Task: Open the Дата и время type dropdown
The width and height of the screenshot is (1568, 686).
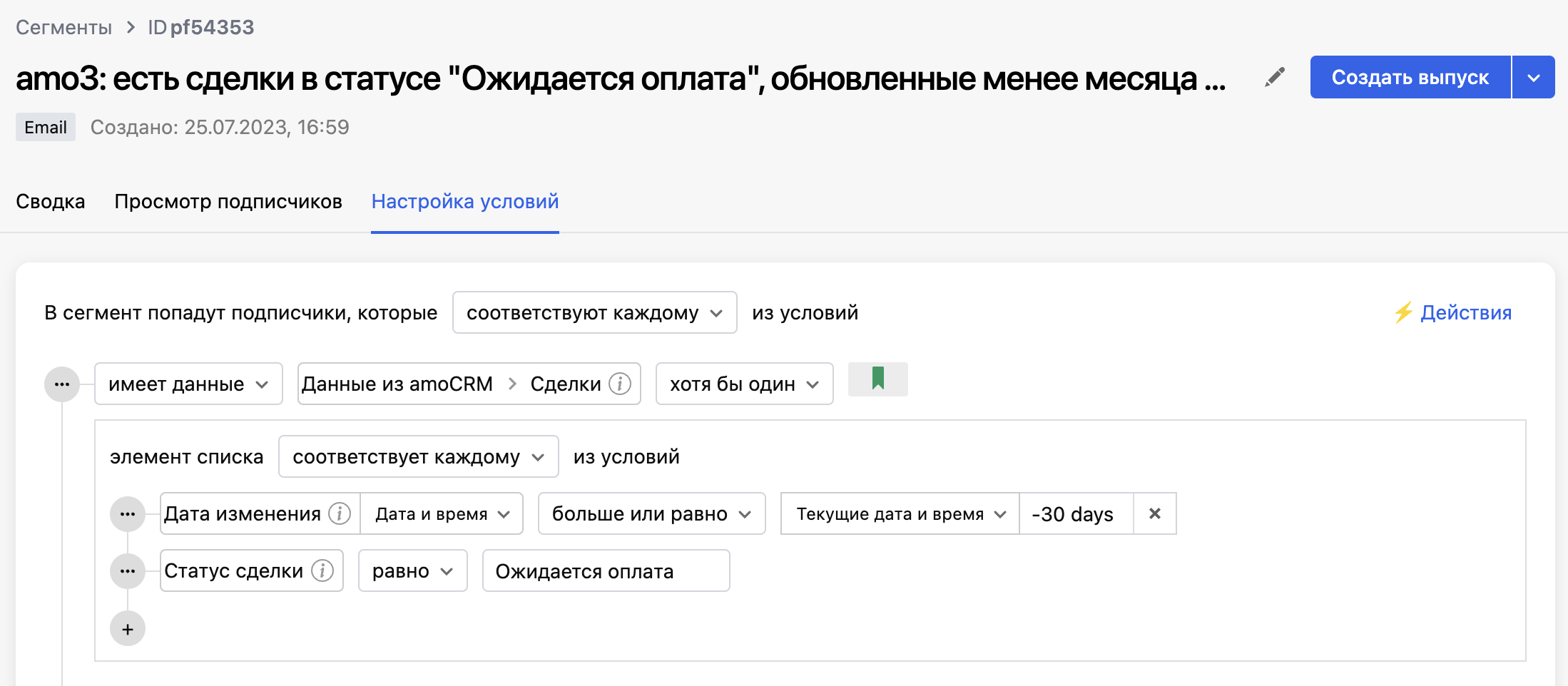Action: 442,513
